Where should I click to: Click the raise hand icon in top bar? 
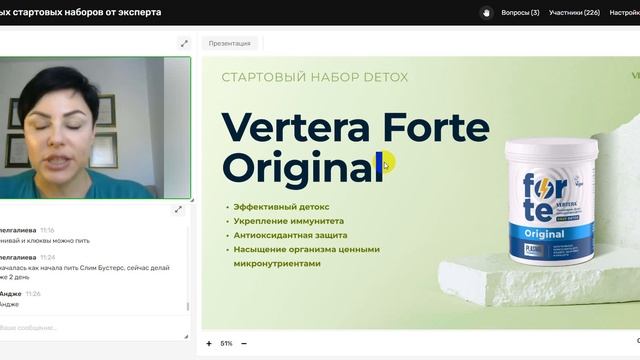[486, 13]
